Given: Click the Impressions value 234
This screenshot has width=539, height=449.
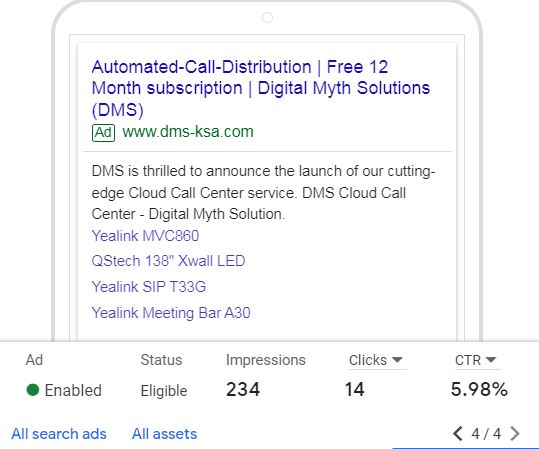Looking at the screenshot, I should [243, 390].
